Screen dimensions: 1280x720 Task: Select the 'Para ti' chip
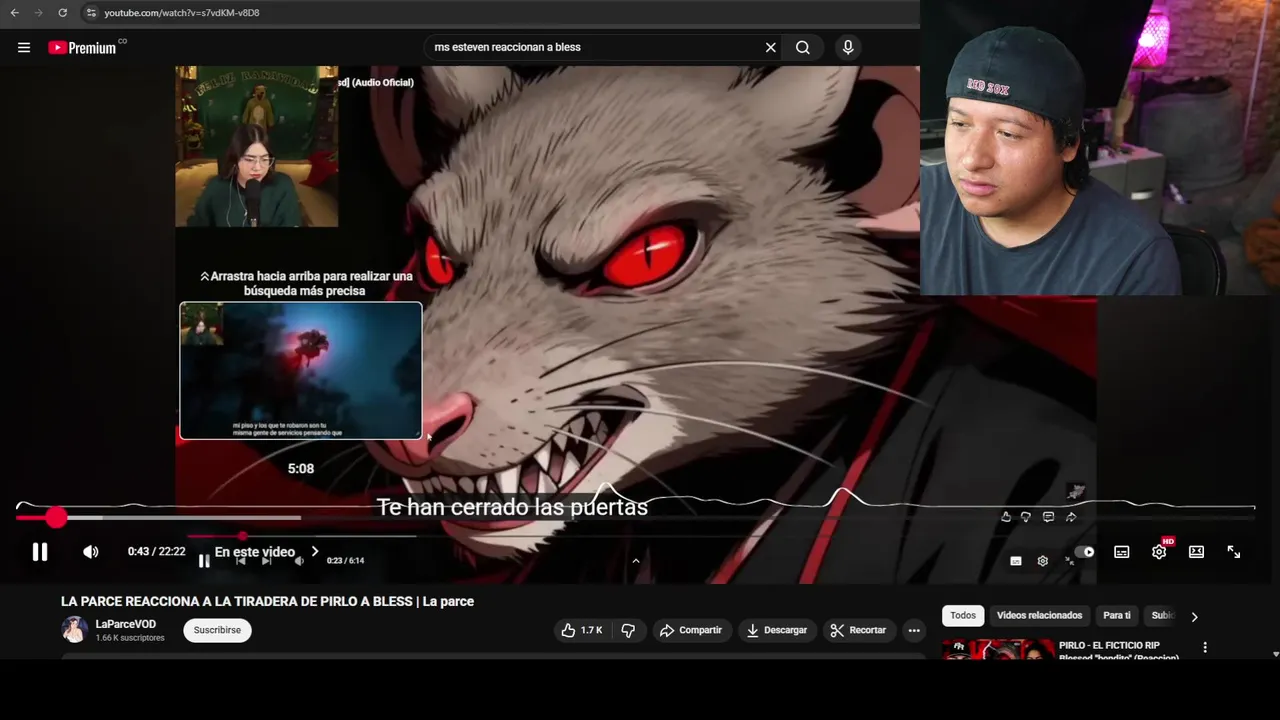[1117, 616]
